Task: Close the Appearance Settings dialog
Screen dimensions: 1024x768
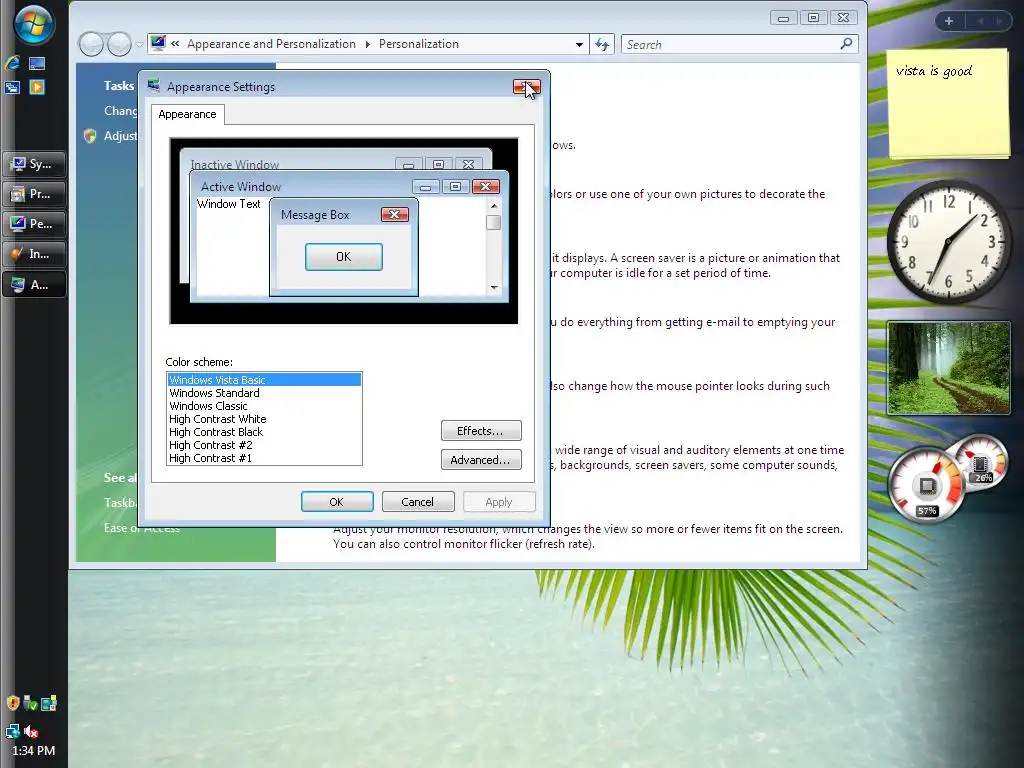Action: coord(526,87)
